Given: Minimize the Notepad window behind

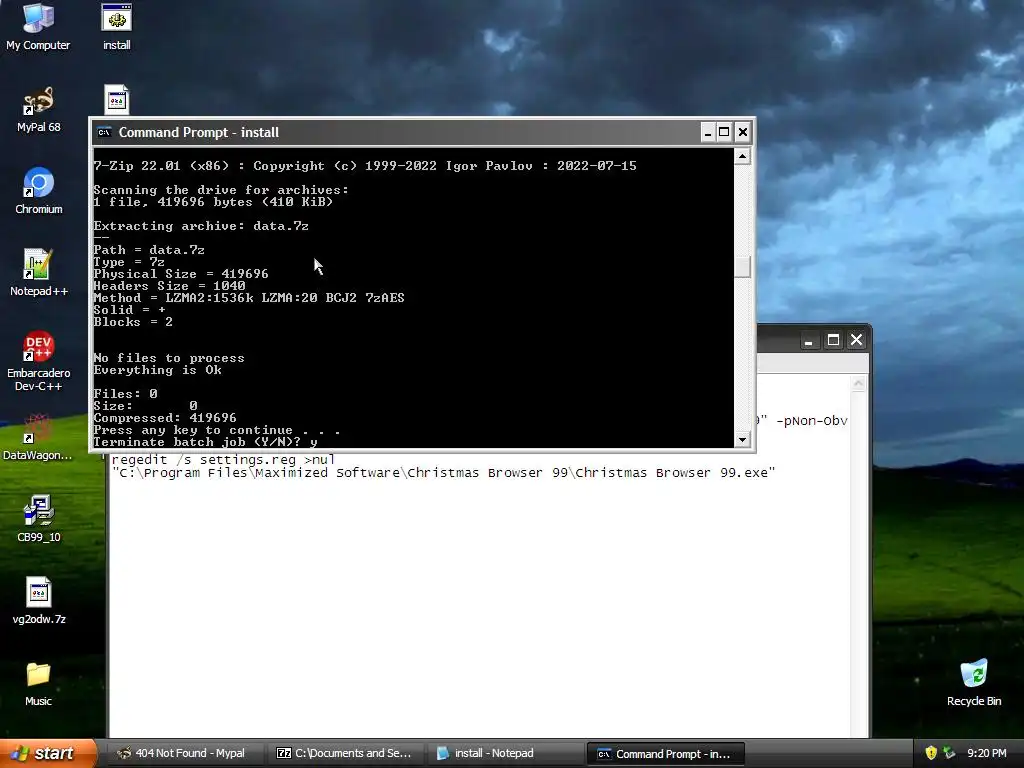Looking at the screenshot, I should (808, 340).
